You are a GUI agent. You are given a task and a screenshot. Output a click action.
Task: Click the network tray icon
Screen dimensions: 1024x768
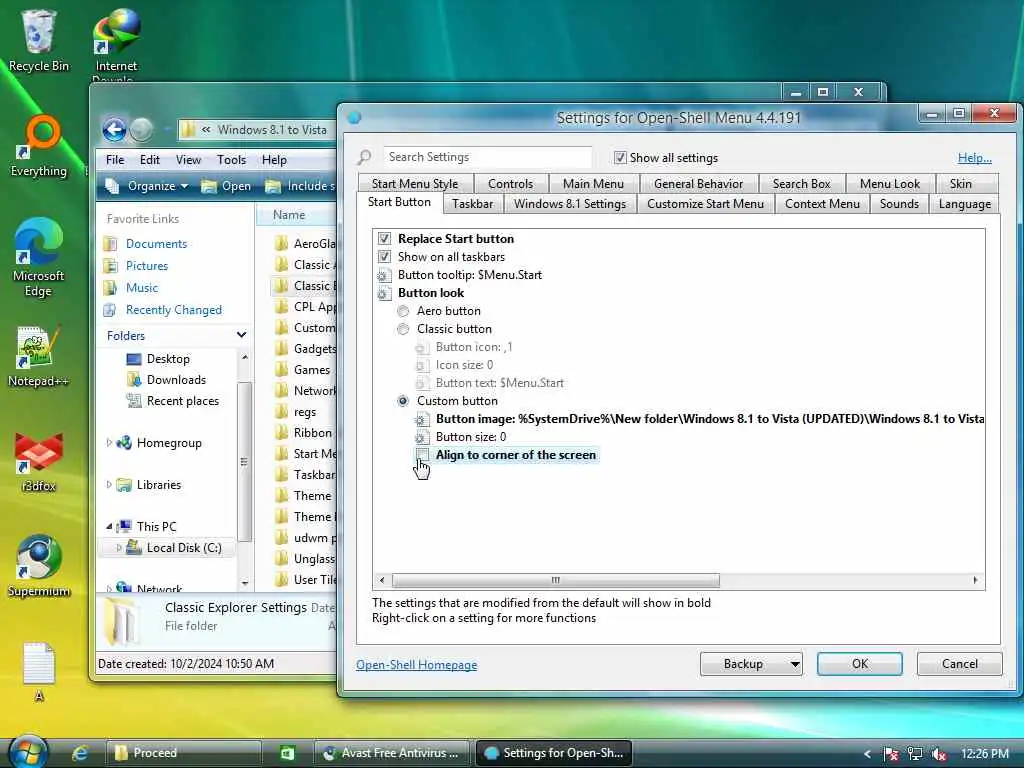click(915, 754)
